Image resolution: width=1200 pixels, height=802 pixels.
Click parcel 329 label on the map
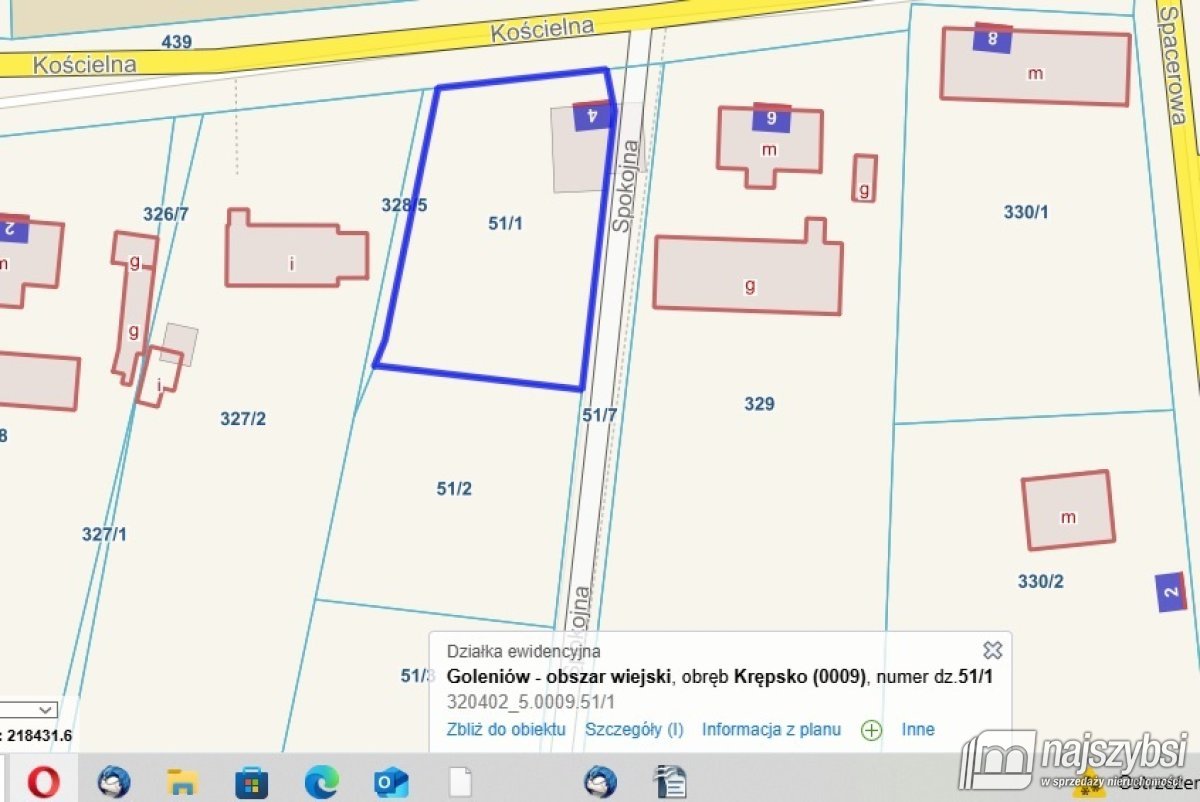coord(759,404)
